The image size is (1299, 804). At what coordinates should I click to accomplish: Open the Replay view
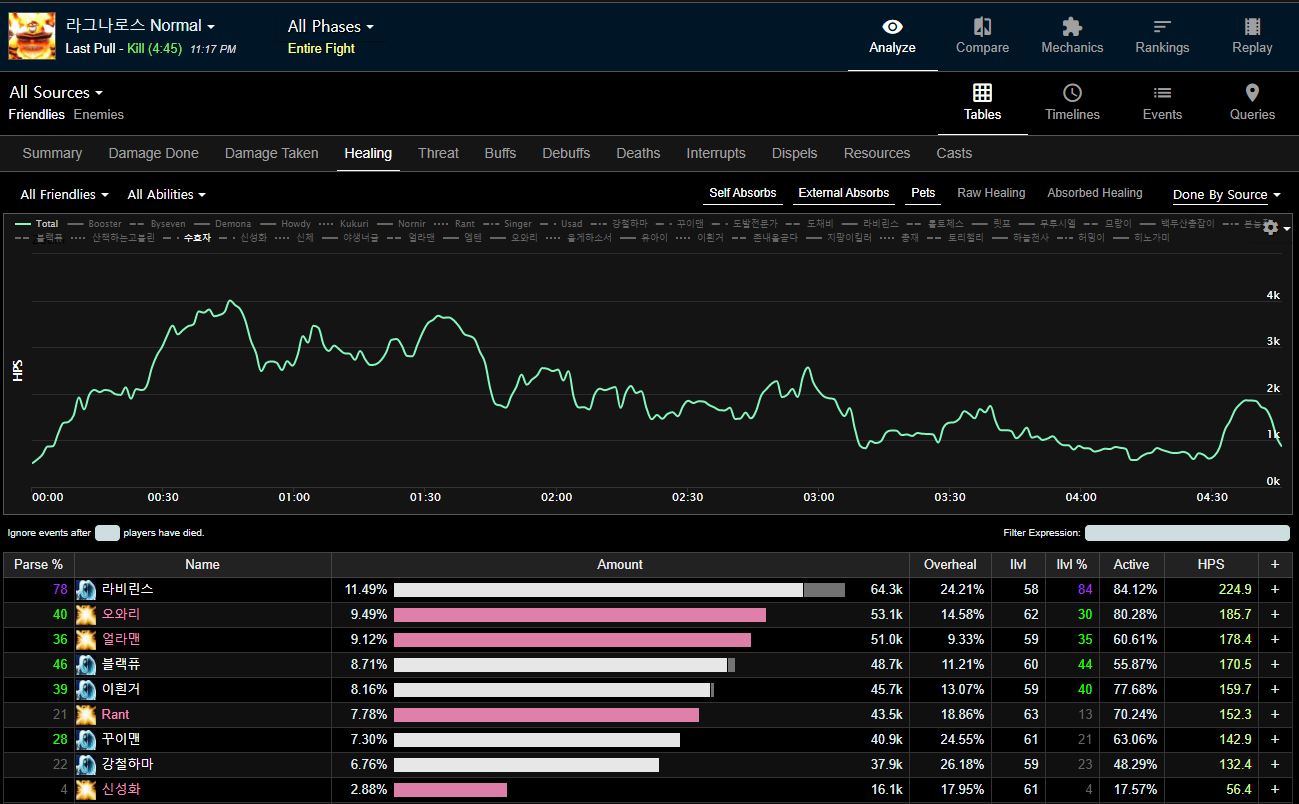click(x=1252, y=36)
